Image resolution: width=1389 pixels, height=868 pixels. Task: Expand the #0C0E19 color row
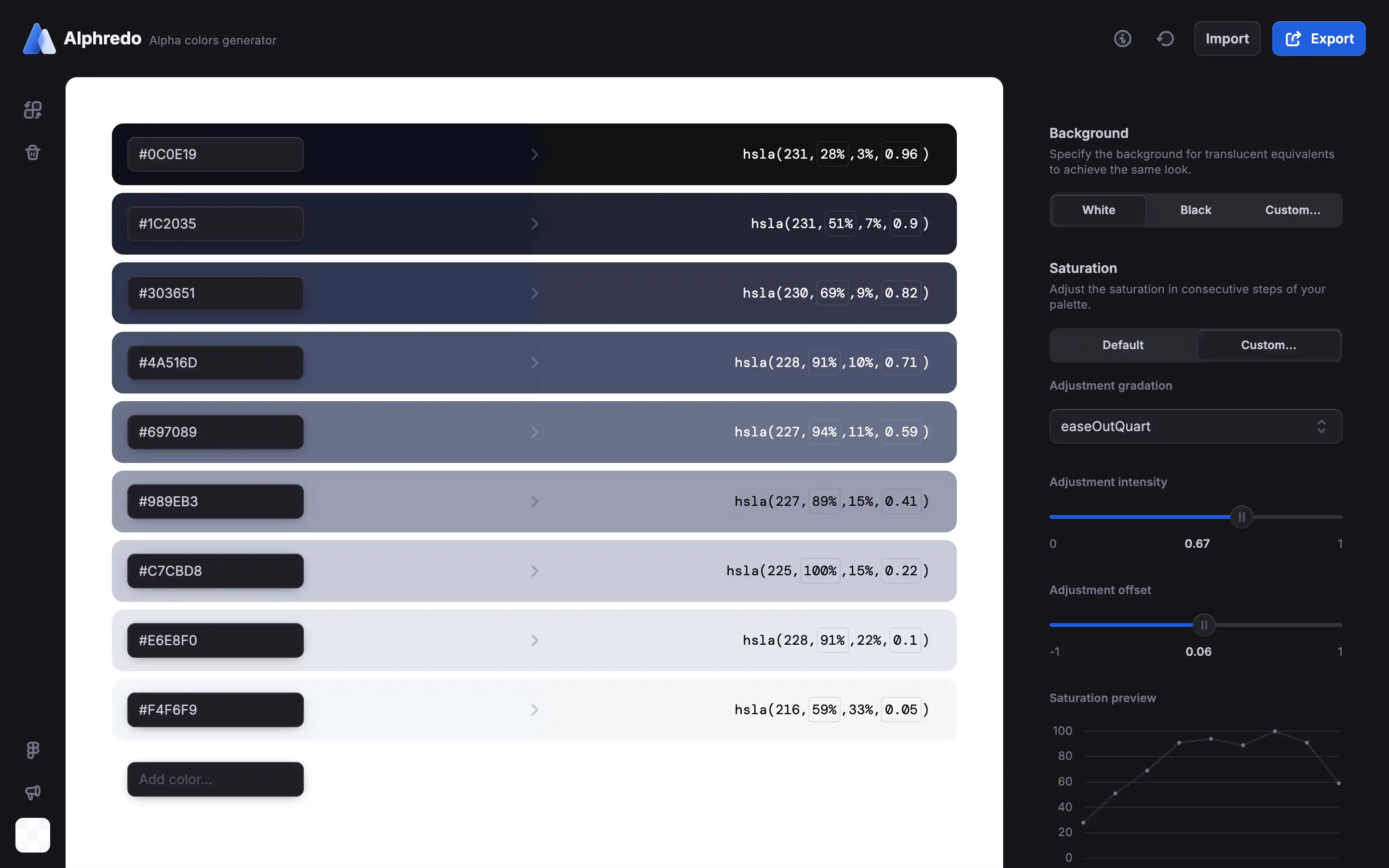coord(534,154)
